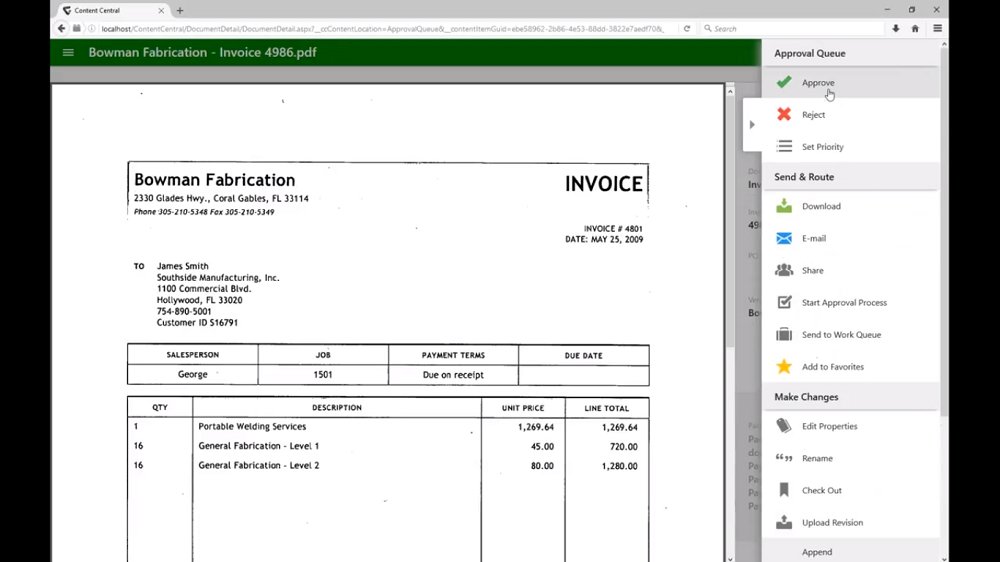Select Start Approval Process label
Viewport: 1000px width, 562px height.
[844, 302]
